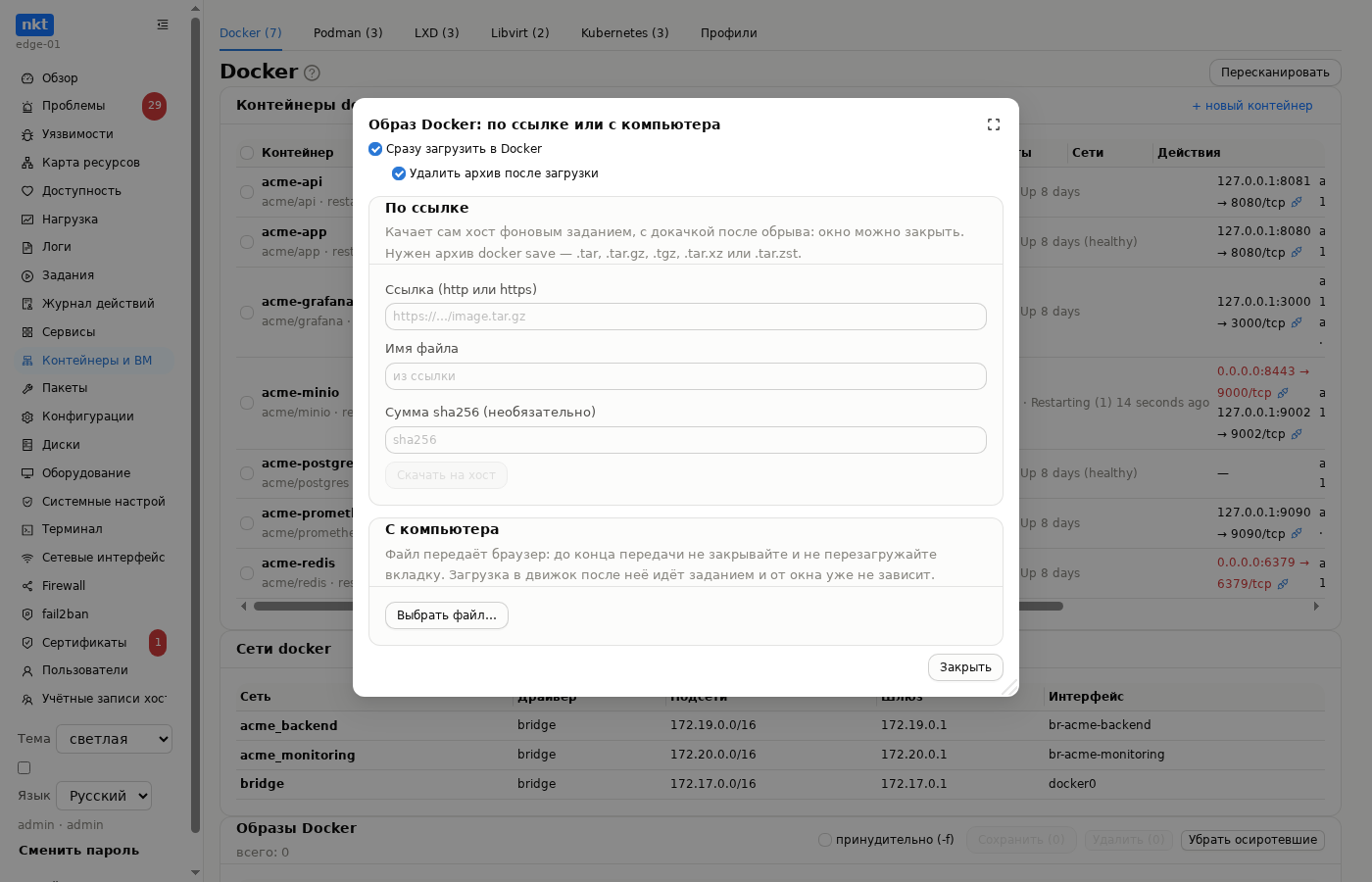Click the Сменить пароль link
This screenshot has width=1372, height=882.
point(78,851)
